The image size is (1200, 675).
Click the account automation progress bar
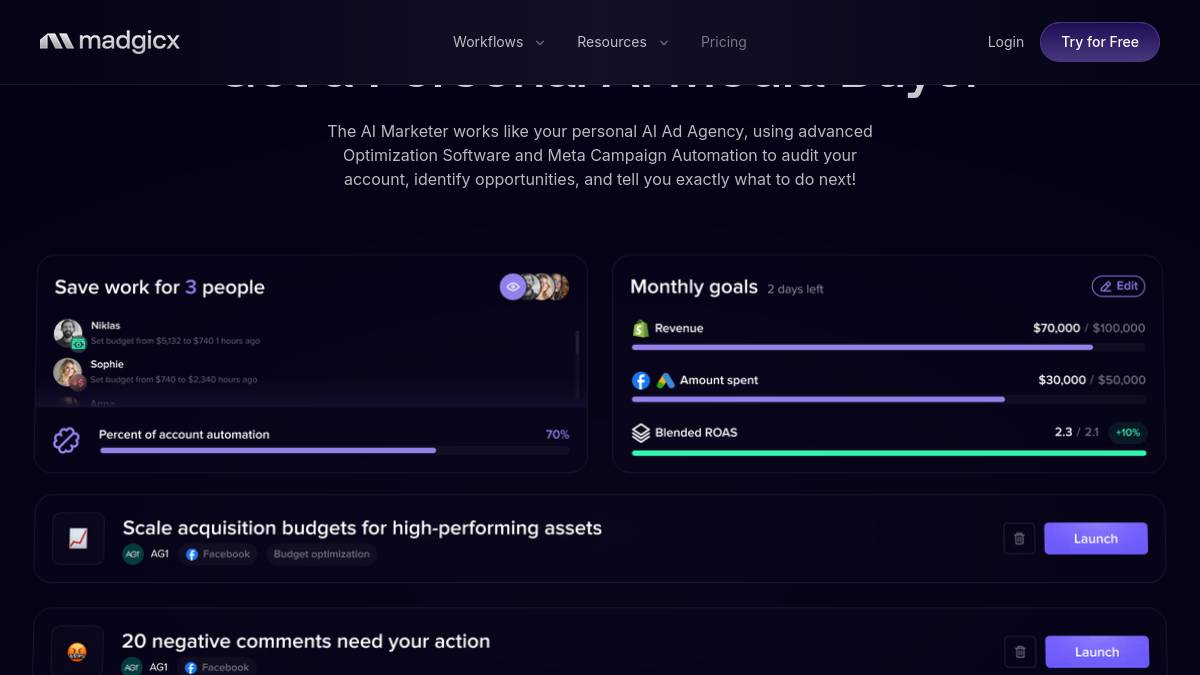pyautogui.click(x=335, y=451)
